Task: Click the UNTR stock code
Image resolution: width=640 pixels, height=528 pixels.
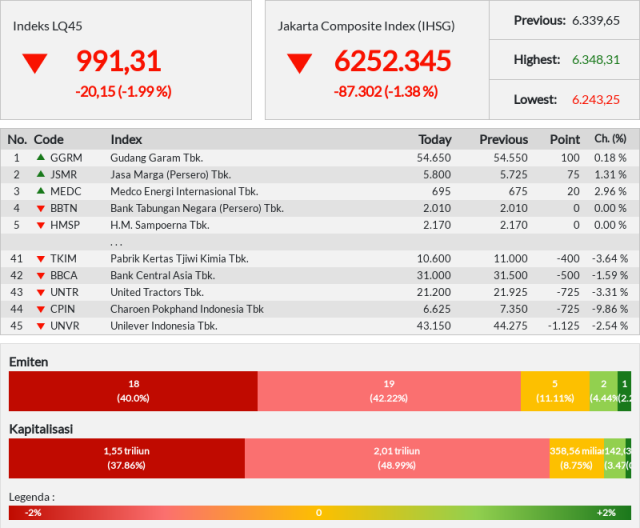Action: 64,292
